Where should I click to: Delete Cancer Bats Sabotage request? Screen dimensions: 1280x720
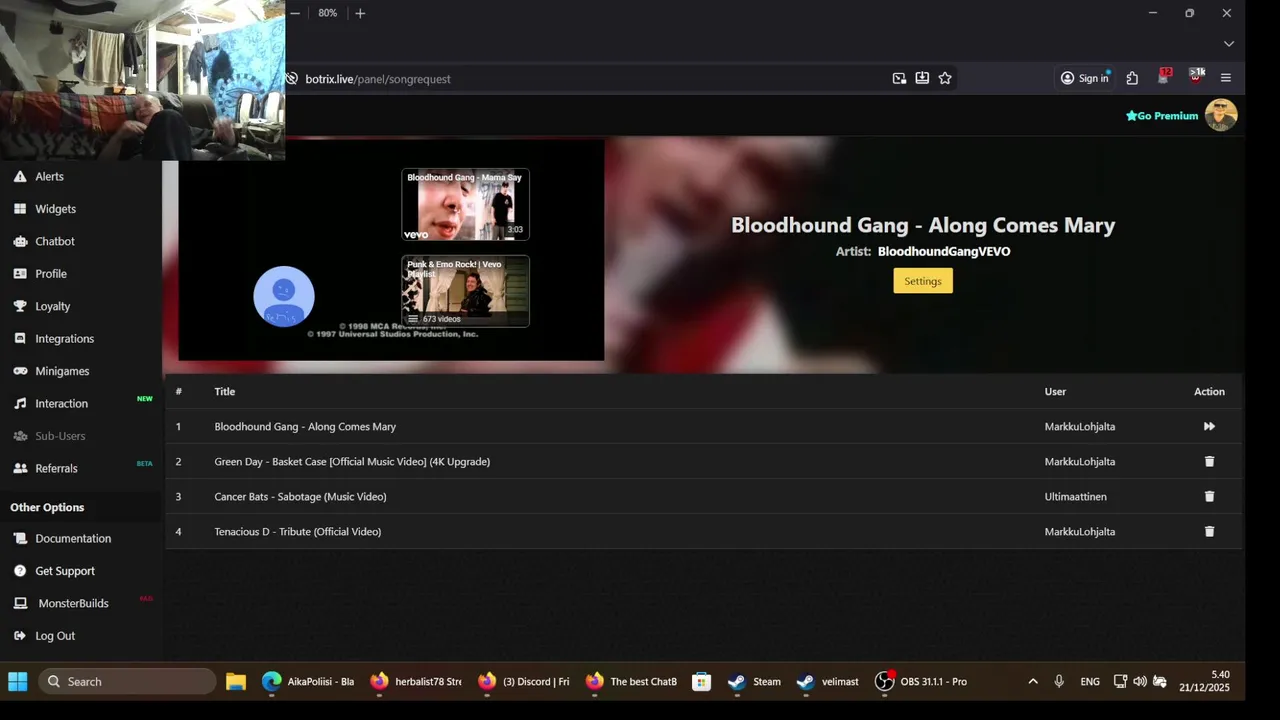tap(1209, 496)
